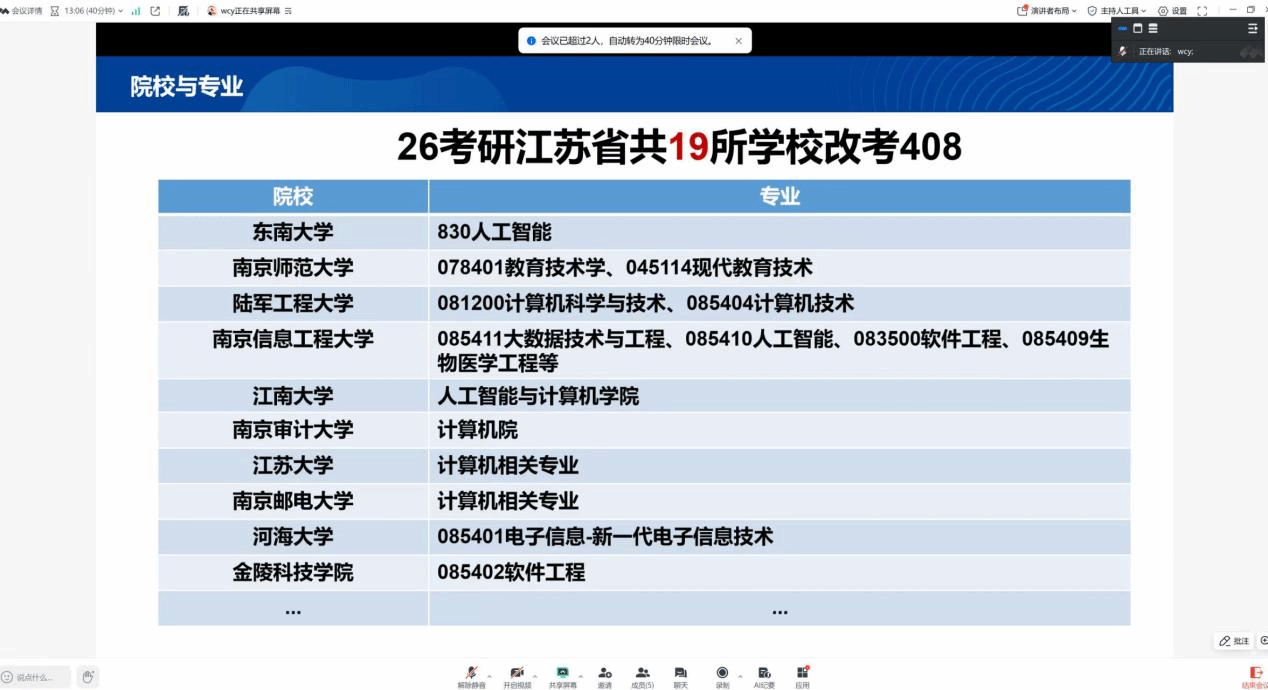Image resolution: width=1268 pixels, height=690 pixels.
Task: Click the 共享屏幕 share screen icon
Action: point(562,674)
